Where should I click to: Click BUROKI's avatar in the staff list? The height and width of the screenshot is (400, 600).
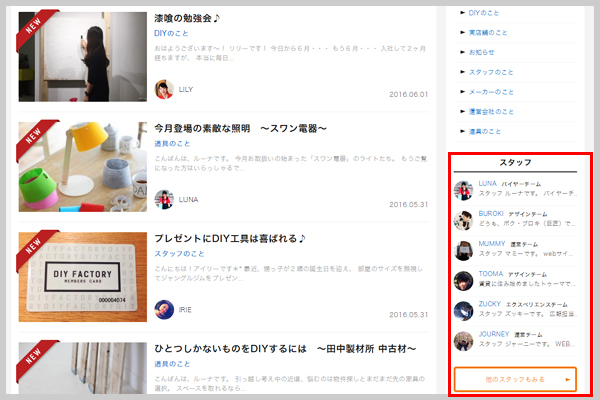pyautogui.click(x=463, y=220)
